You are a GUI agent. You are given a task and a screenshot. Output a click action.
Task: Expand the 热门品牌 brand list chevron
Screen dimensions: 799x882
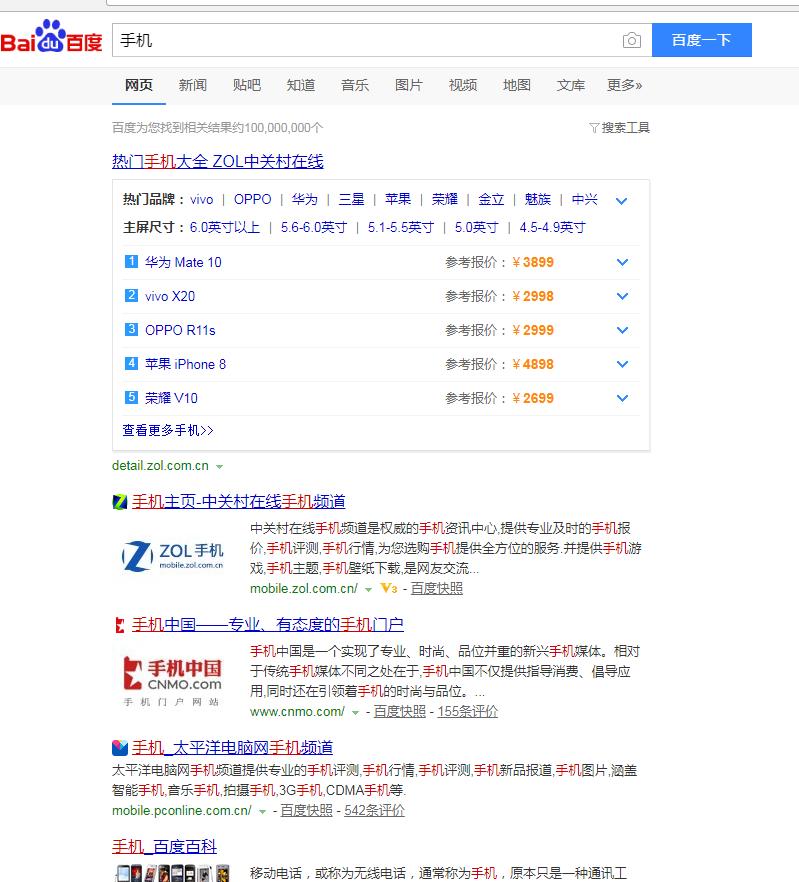click(621, 201)
